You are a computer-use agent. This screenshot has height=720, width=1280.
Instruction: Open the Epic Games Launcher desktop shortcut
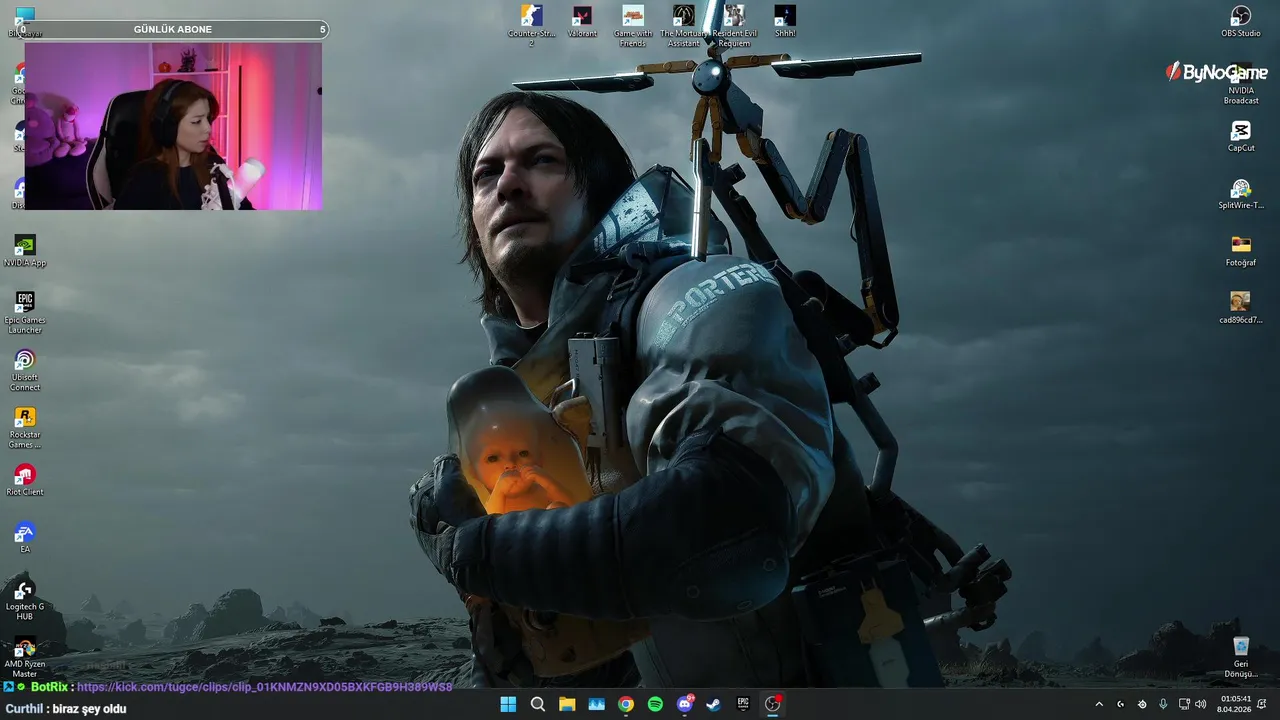[x=25, y=313]
